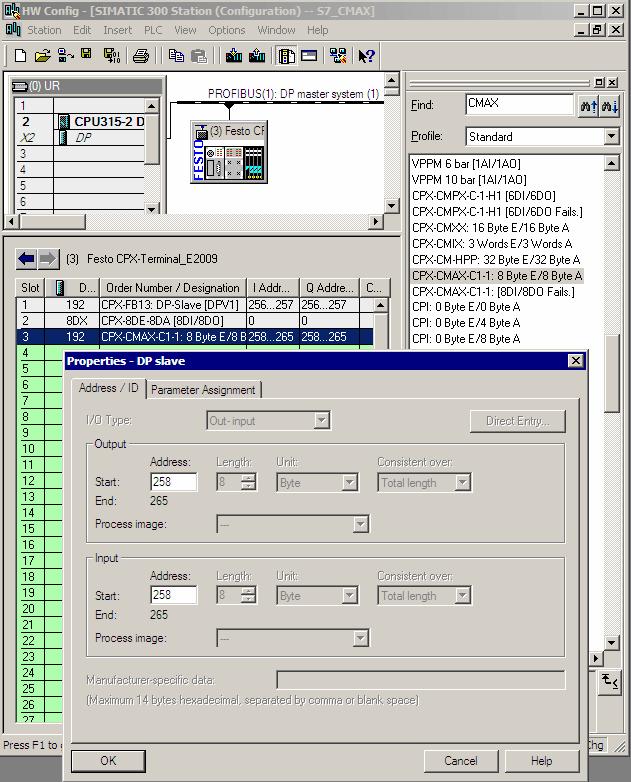Open the Window menu
The height and width of the screenshot is (782, 631).
[276, 30]
